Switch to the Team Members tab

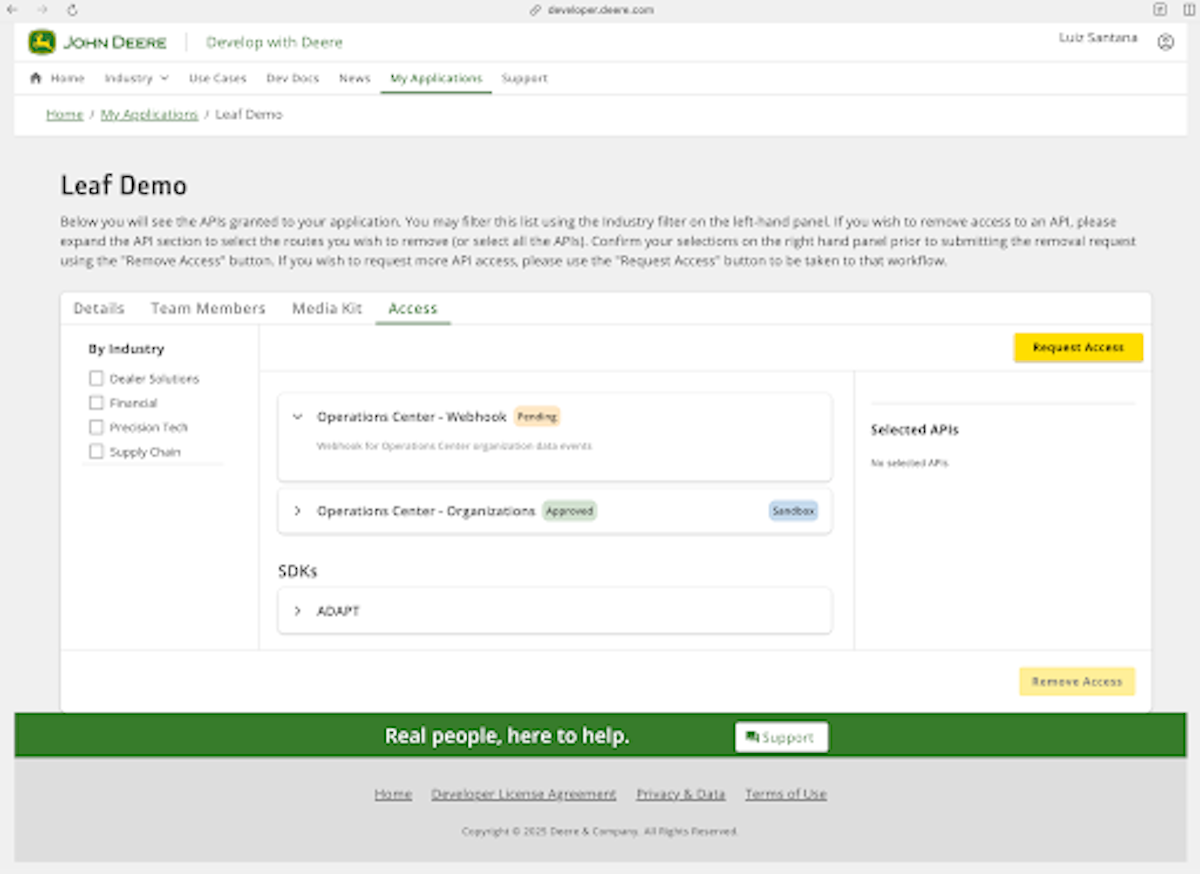208,308
